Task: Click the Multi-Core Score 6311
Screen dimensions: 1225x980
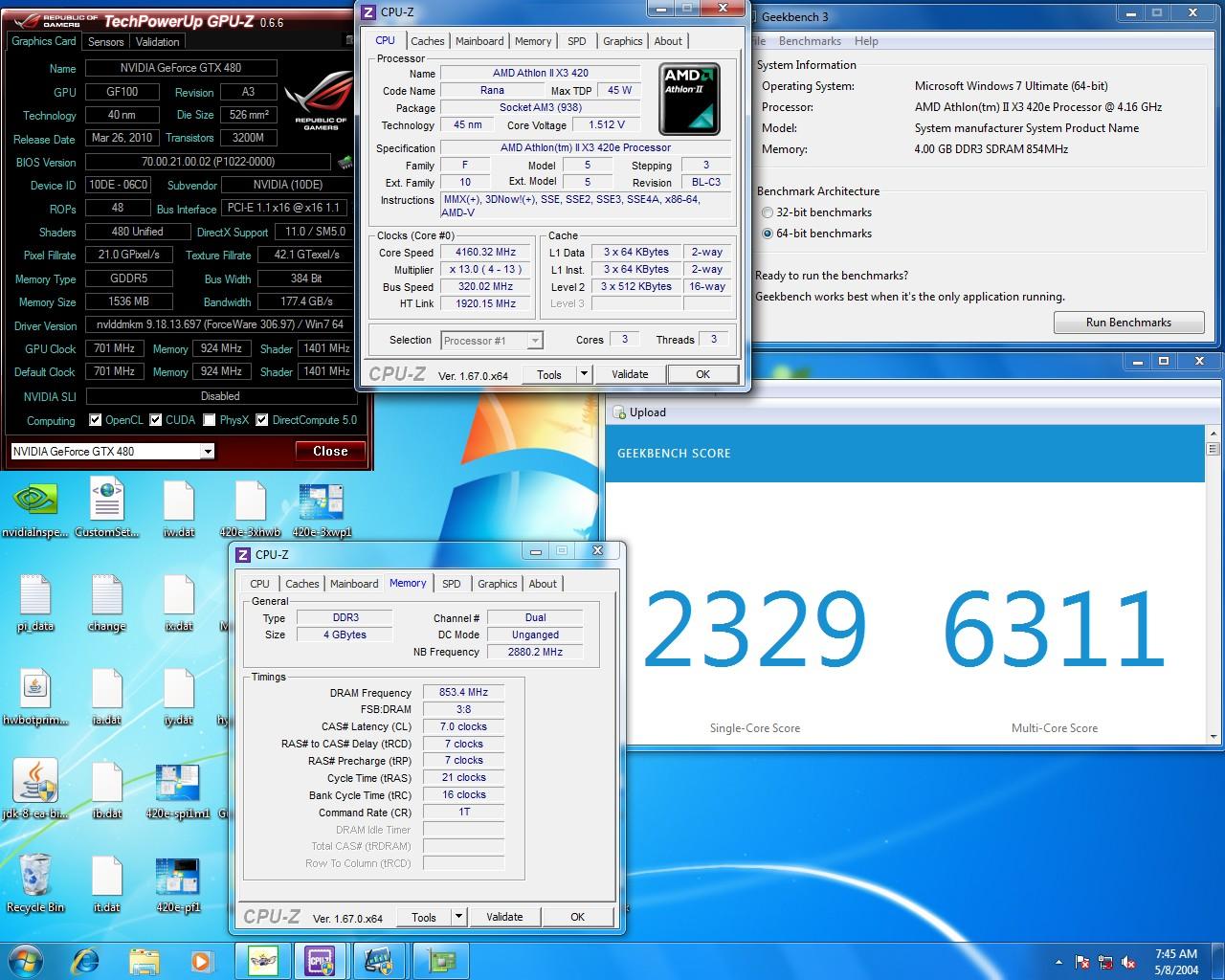Action: pos(1054,630)
